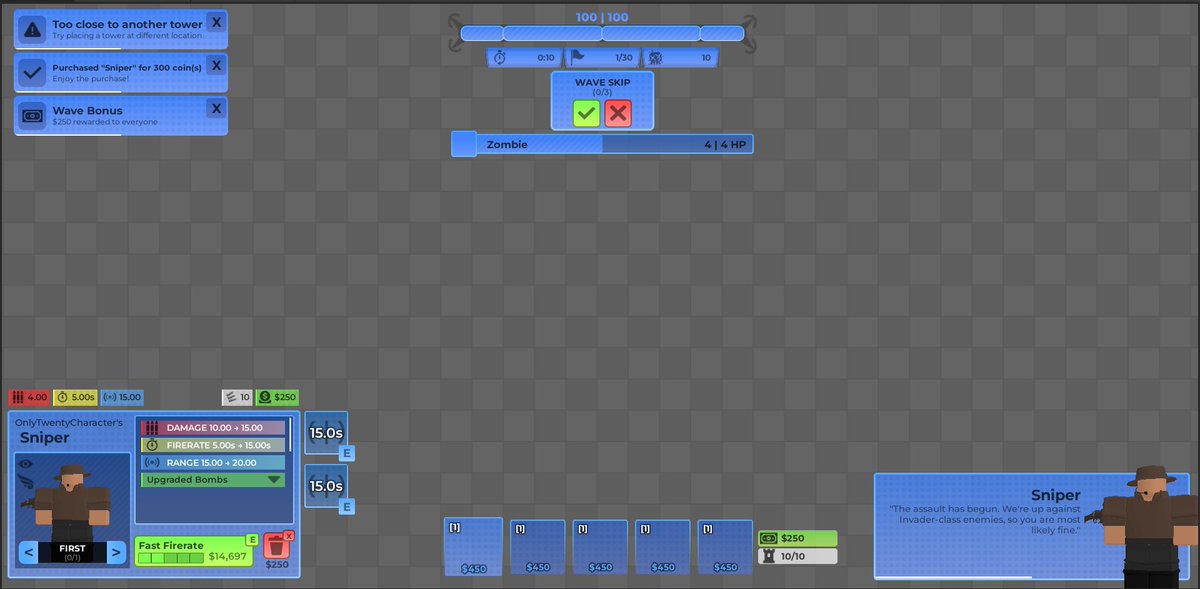
Task: Switch to previous targeting mode arrow
Action: click(x=29, y=552)
